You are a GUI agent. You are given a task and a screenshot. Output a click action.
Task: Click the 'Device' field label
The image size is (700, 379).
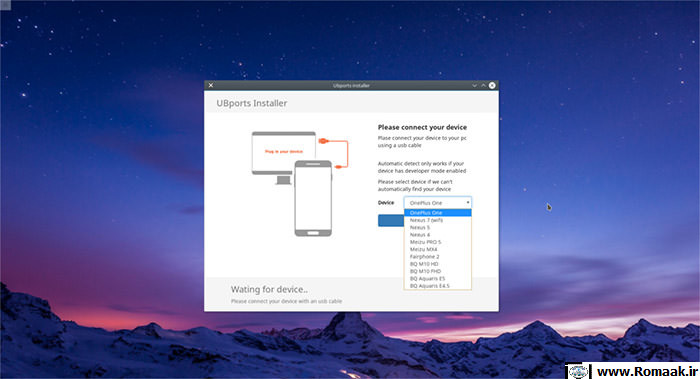386,203
